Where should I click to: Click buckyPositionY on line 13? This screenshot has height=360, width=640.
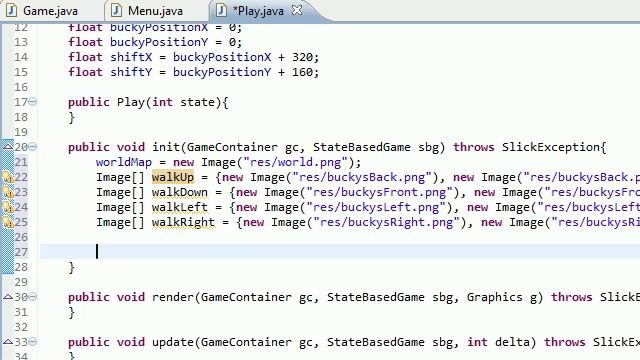(x=159, y=42)
